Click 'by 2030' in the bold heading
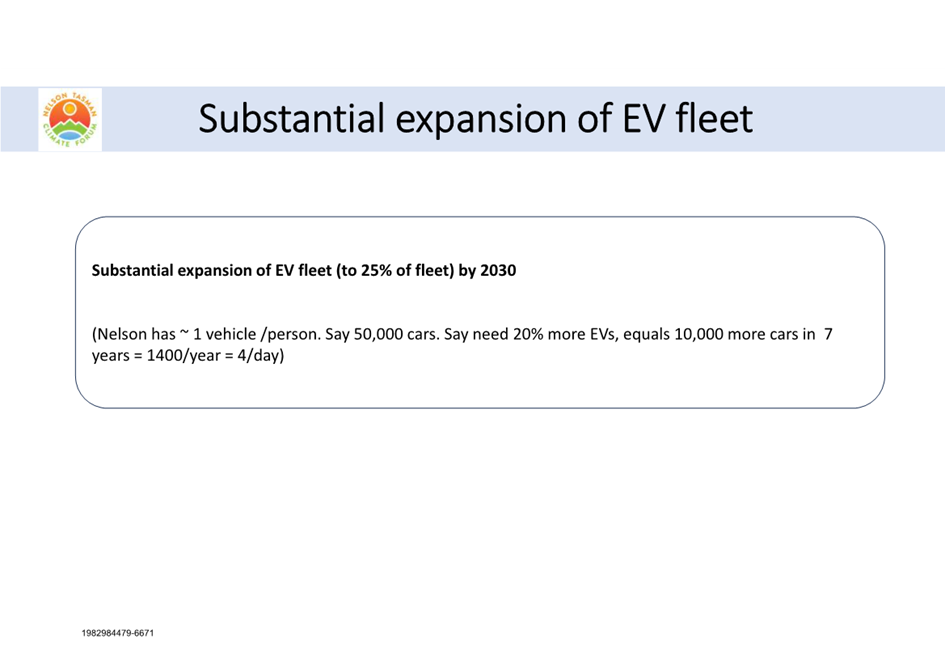 [x=488, y=270]
